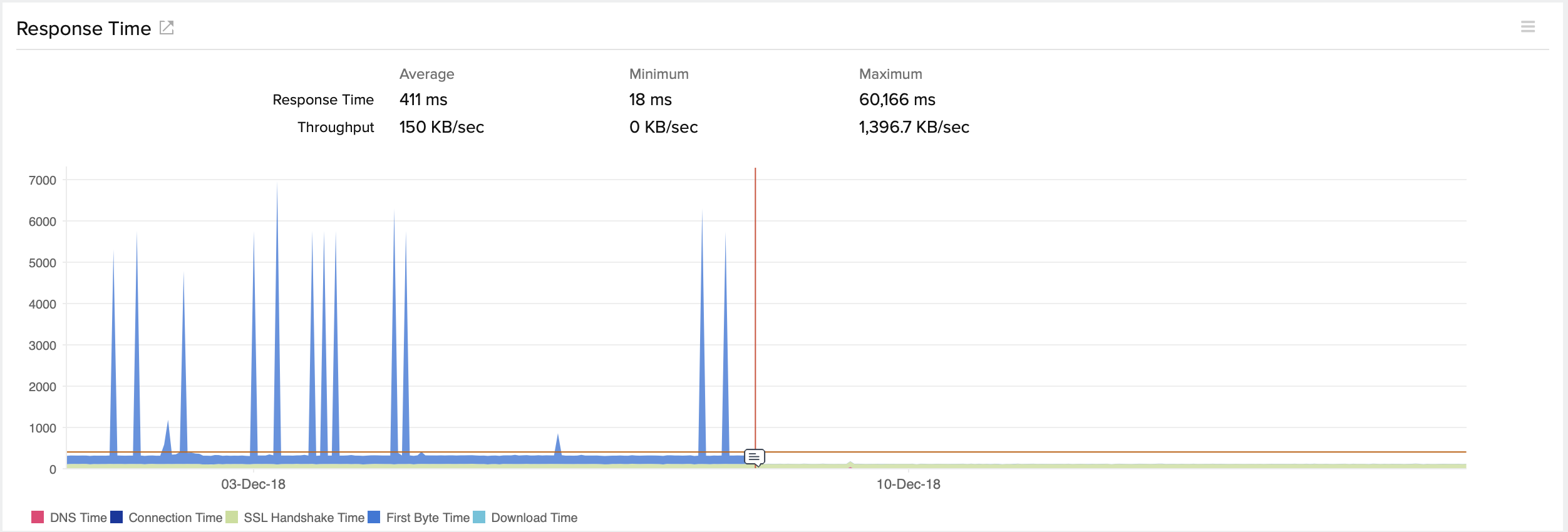Screen dimensions: 1568x532
Task: Click the 1,396.7 KB/sec maximum throughput
Action: point(914,127)
